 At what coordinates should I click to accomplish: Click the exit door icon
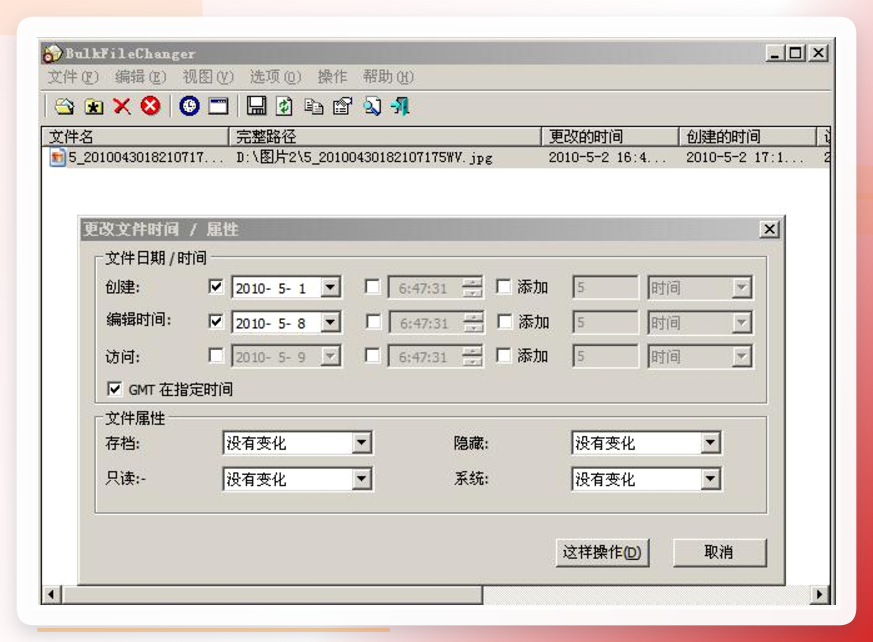pos(400,106)
